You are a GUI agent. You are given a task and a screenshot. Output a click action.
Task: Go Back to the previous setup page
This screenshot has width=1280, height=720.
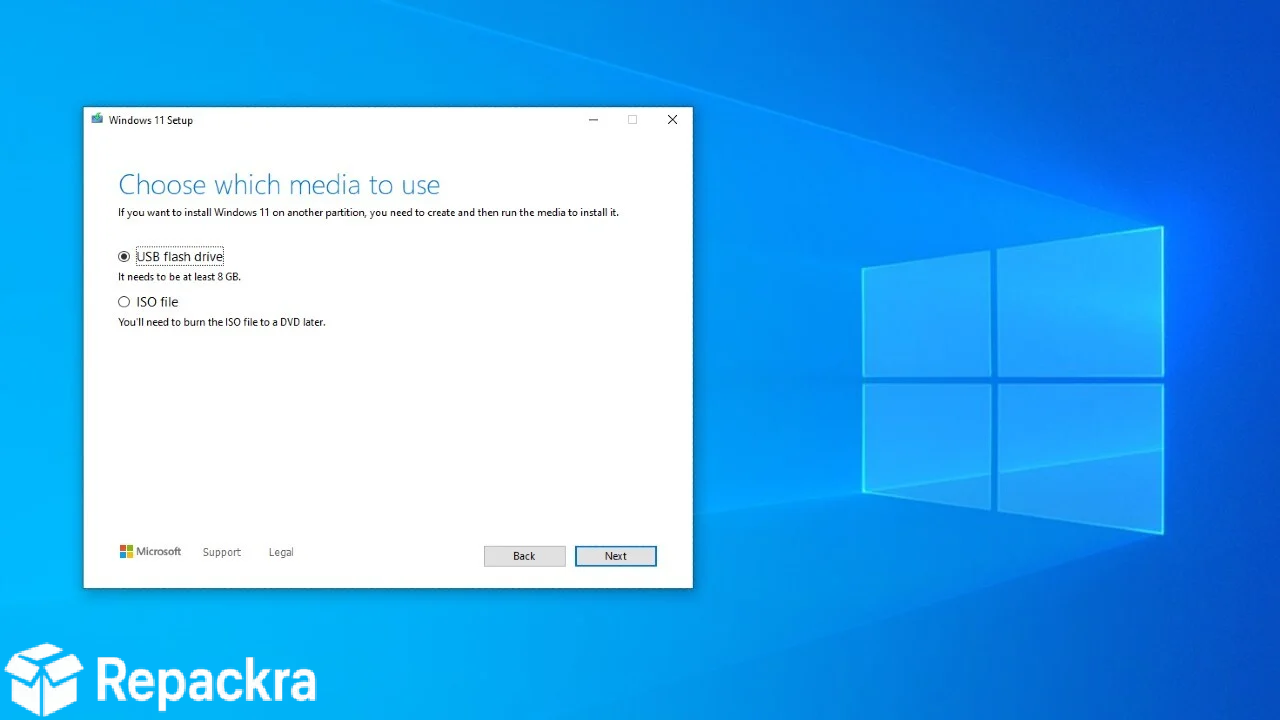(525, 556)
